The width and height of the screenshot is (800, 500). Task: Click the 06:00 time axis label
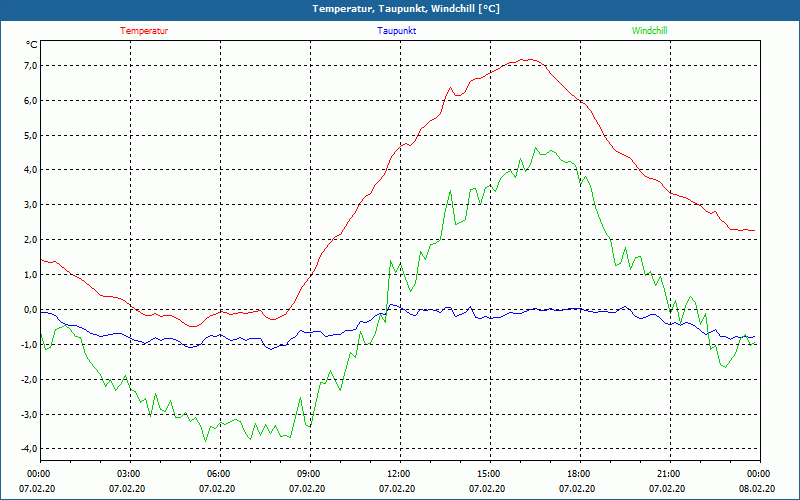220,474
